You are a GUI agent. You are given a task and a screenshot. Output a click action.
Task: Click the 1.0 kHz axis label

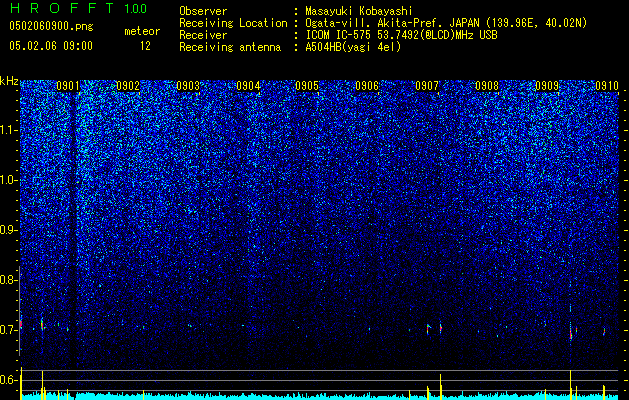tap(9, 180)
